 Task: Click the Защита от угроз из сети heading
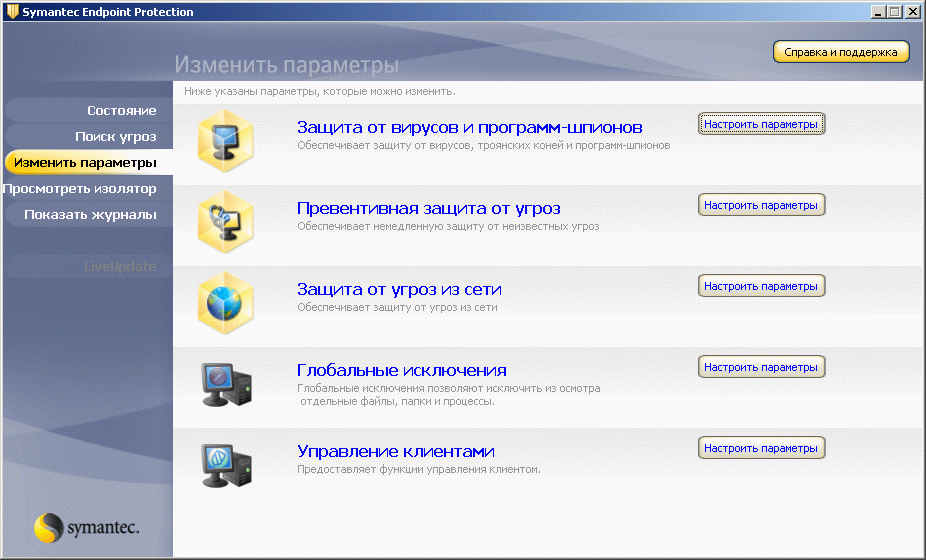[399, 289]
